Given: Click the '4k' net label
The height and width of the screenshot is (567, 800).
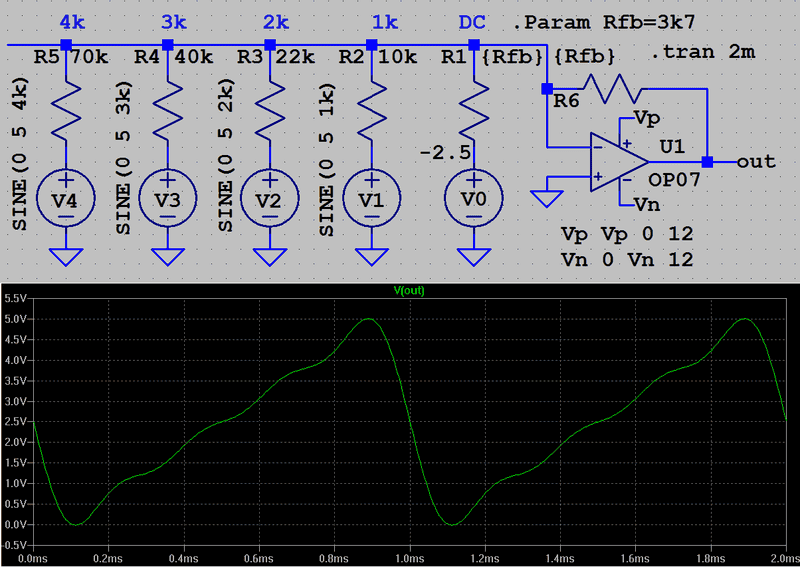Looking at the screenshot, I should point(72,22).
